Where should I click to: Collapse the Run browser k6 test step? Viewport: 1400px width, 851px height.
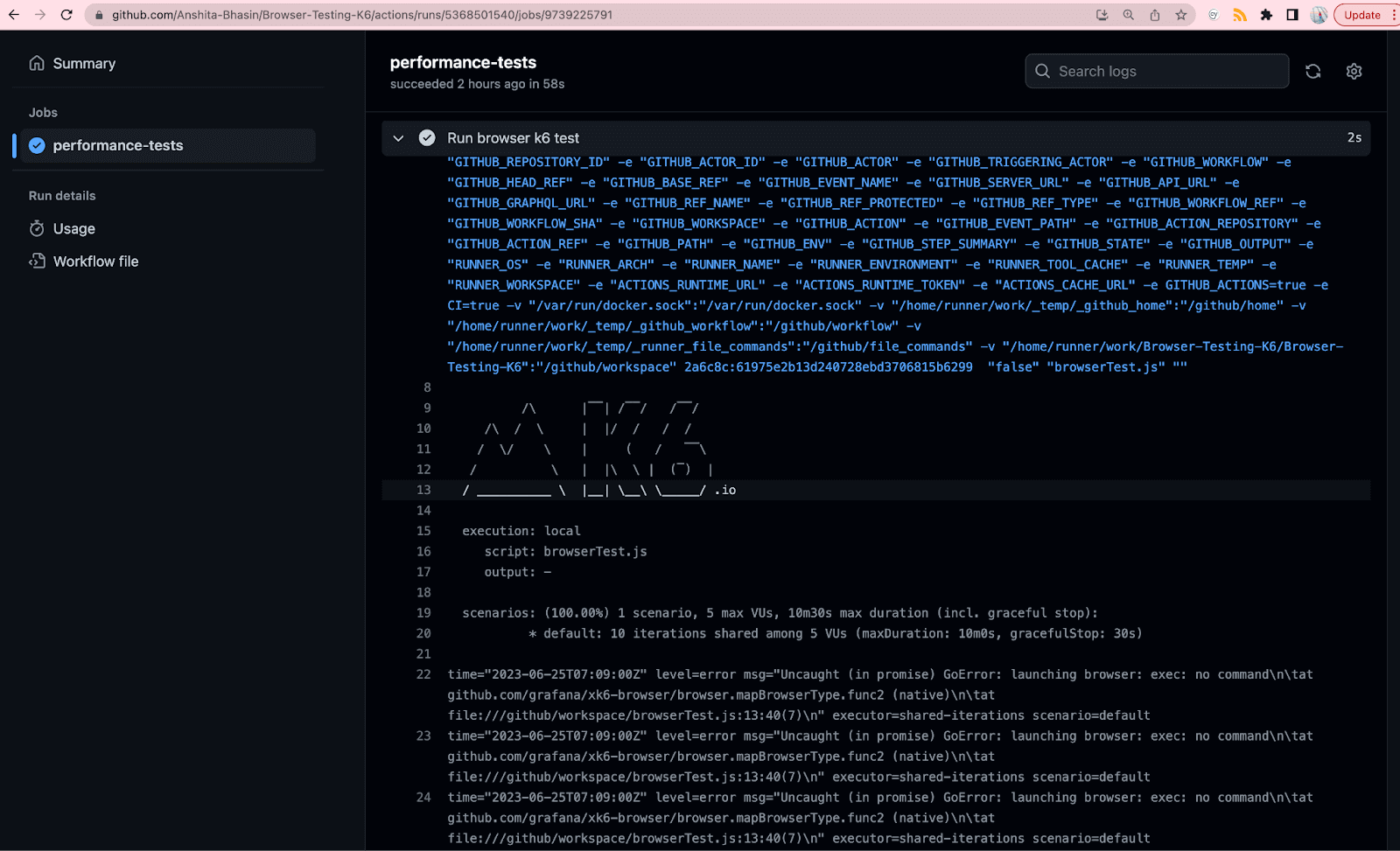pyautogui.click(x=398, y=138)
